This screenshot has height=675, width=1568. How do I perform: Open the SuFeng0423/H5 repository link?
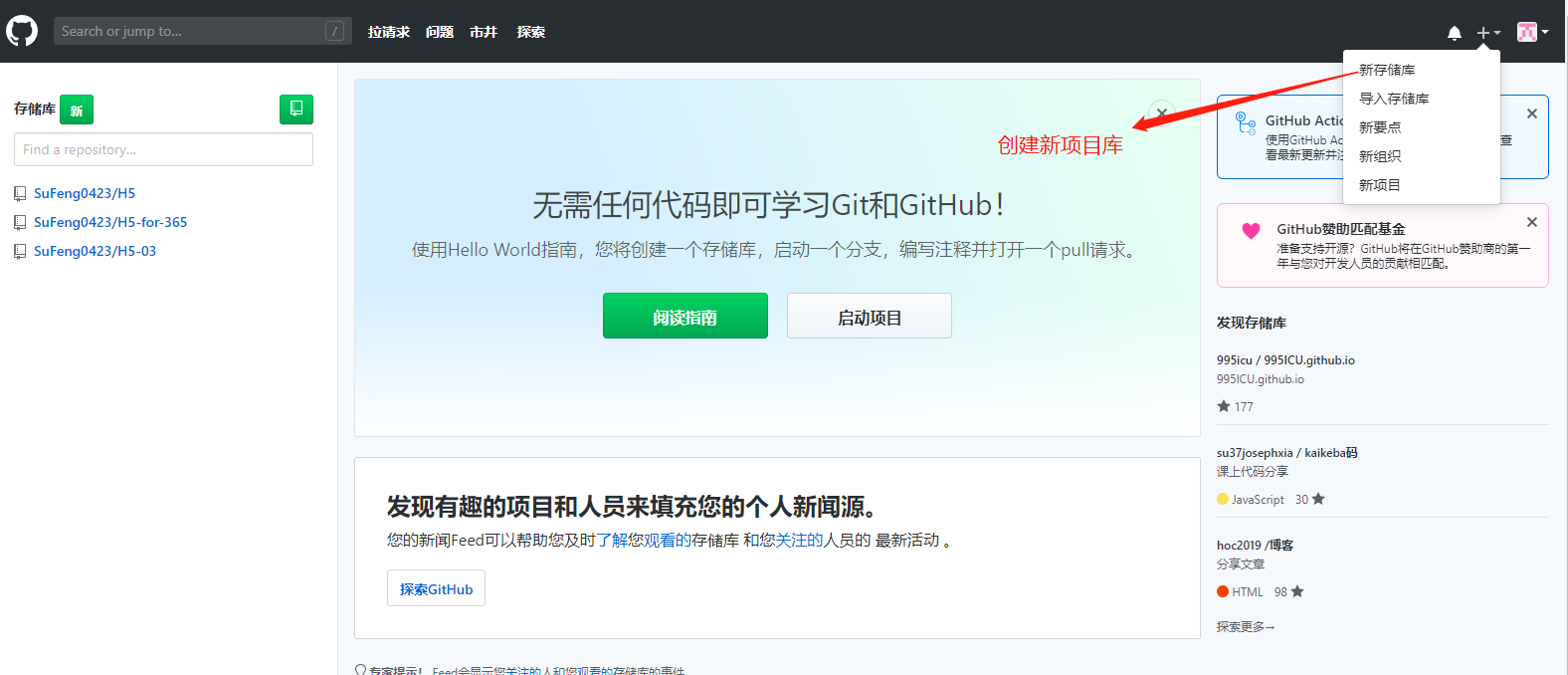85,193
